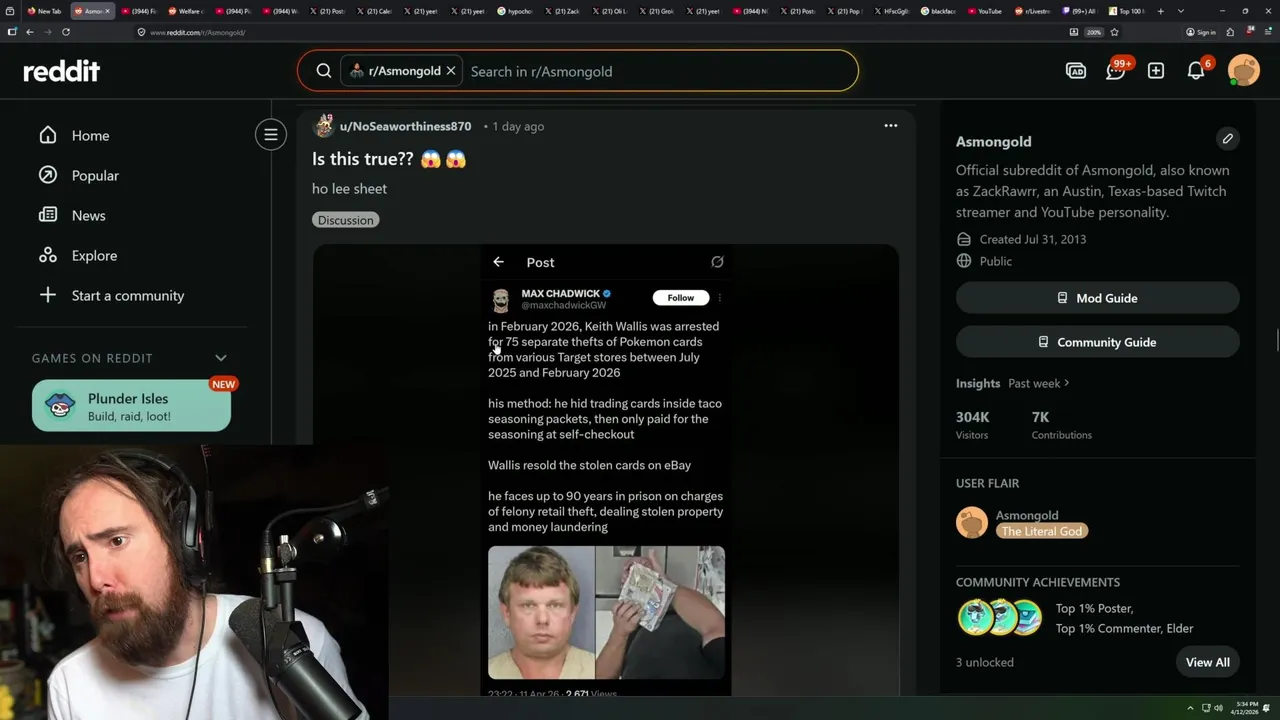Screen dimensions: 1280x720
Task: Switch to YouTube tab
Action: click(x=984, y=11)
